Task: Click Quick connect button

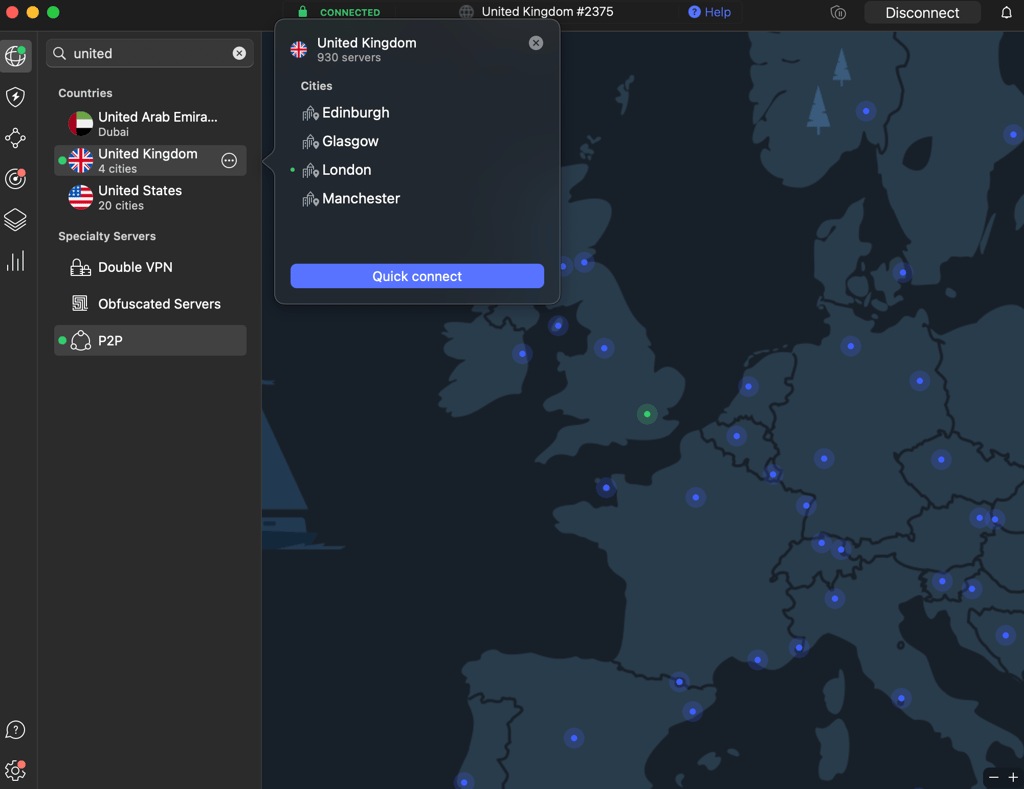Action: click(417, 276)
